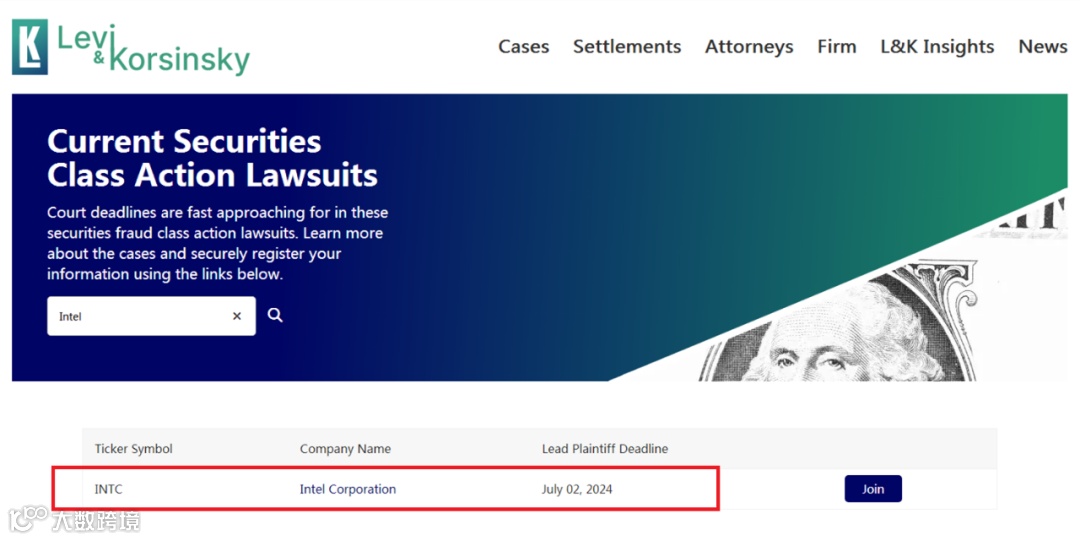Open the Attorneys navigation item
This screenshot has height=540, width=1080.
coord(749,47)
